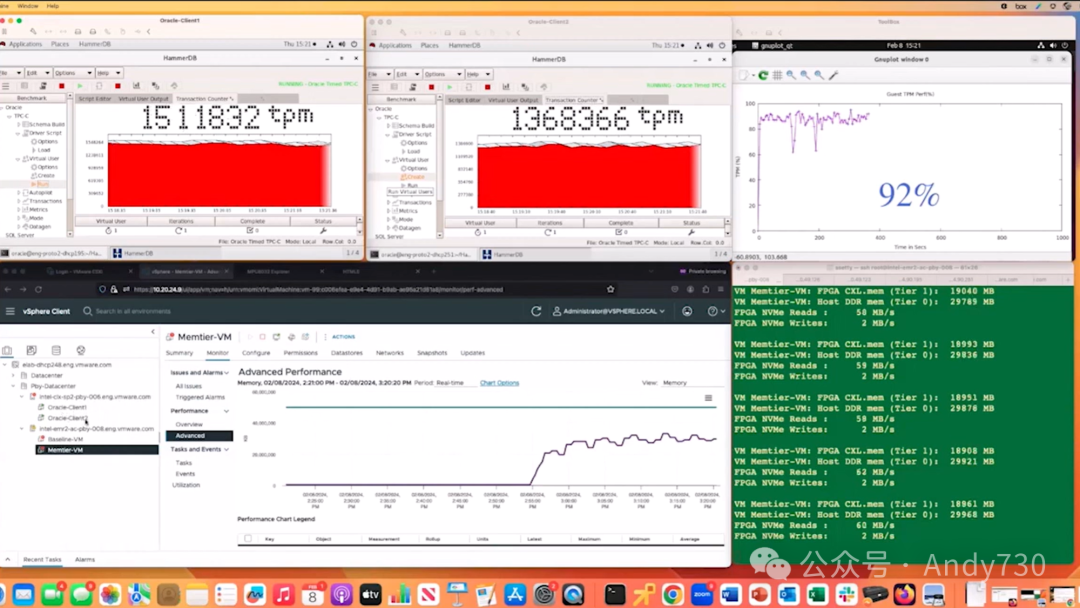Open Summary tab for Memtier-VM
Viewport: 1080px width, 608px height.
point(179,353)
